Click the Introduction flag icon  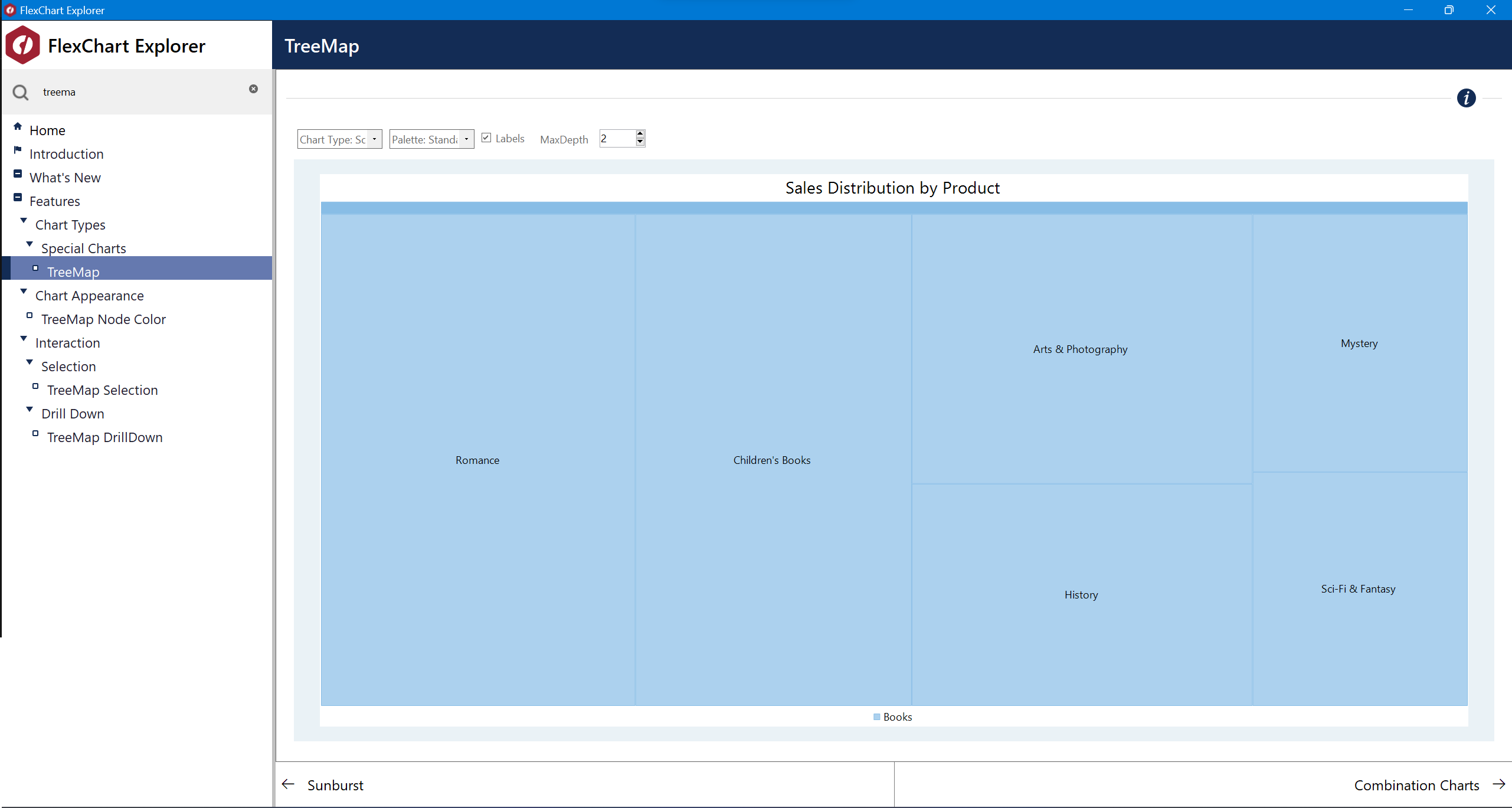click(18, 150)
